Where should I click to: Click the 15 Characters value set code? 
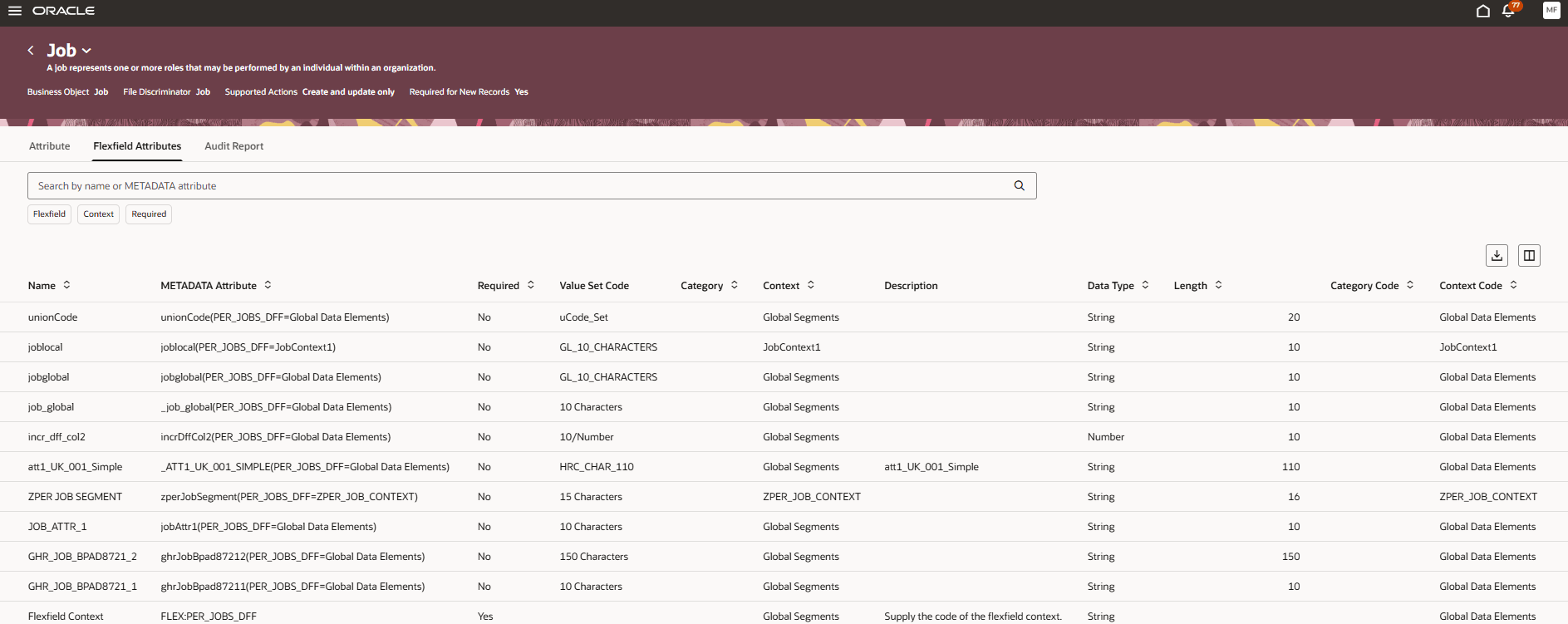coord(591,497)
